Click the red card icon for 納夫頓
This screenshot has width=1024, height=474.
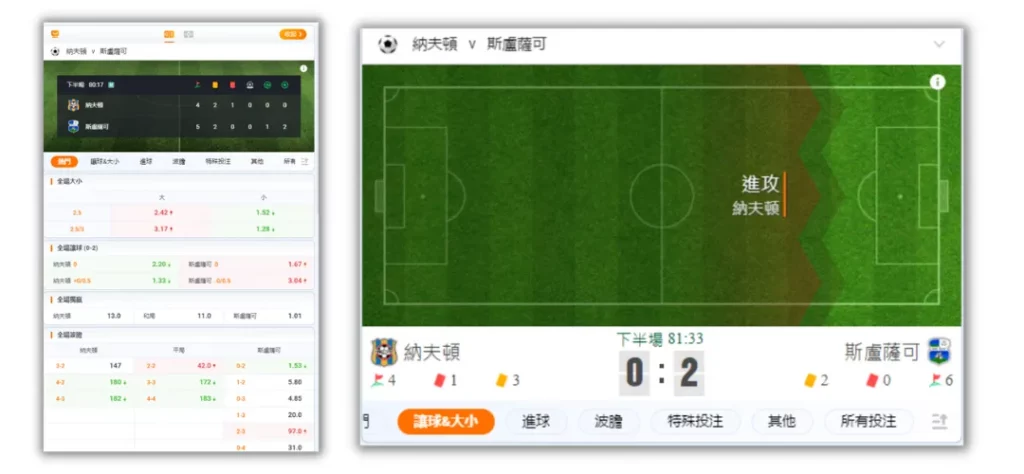point(440,380)
